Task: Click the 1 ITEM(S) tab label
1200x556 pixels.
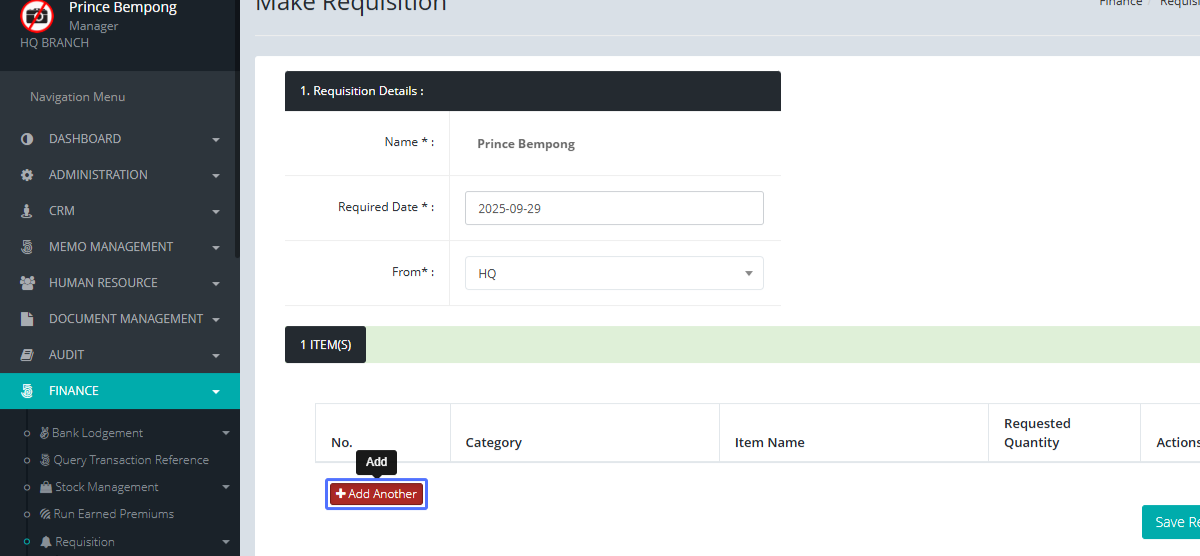Action: click(x=325, y=345)
